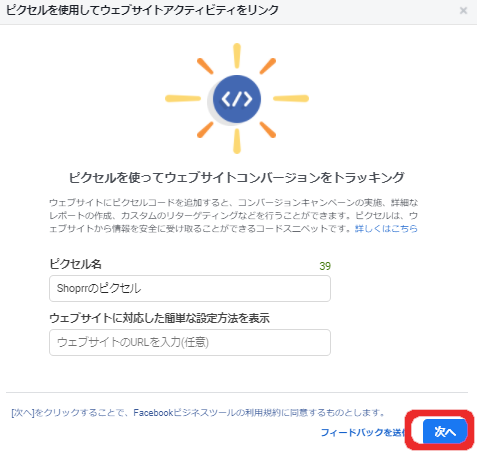Focus the ピクセル名 input field

tap(190, 288)
